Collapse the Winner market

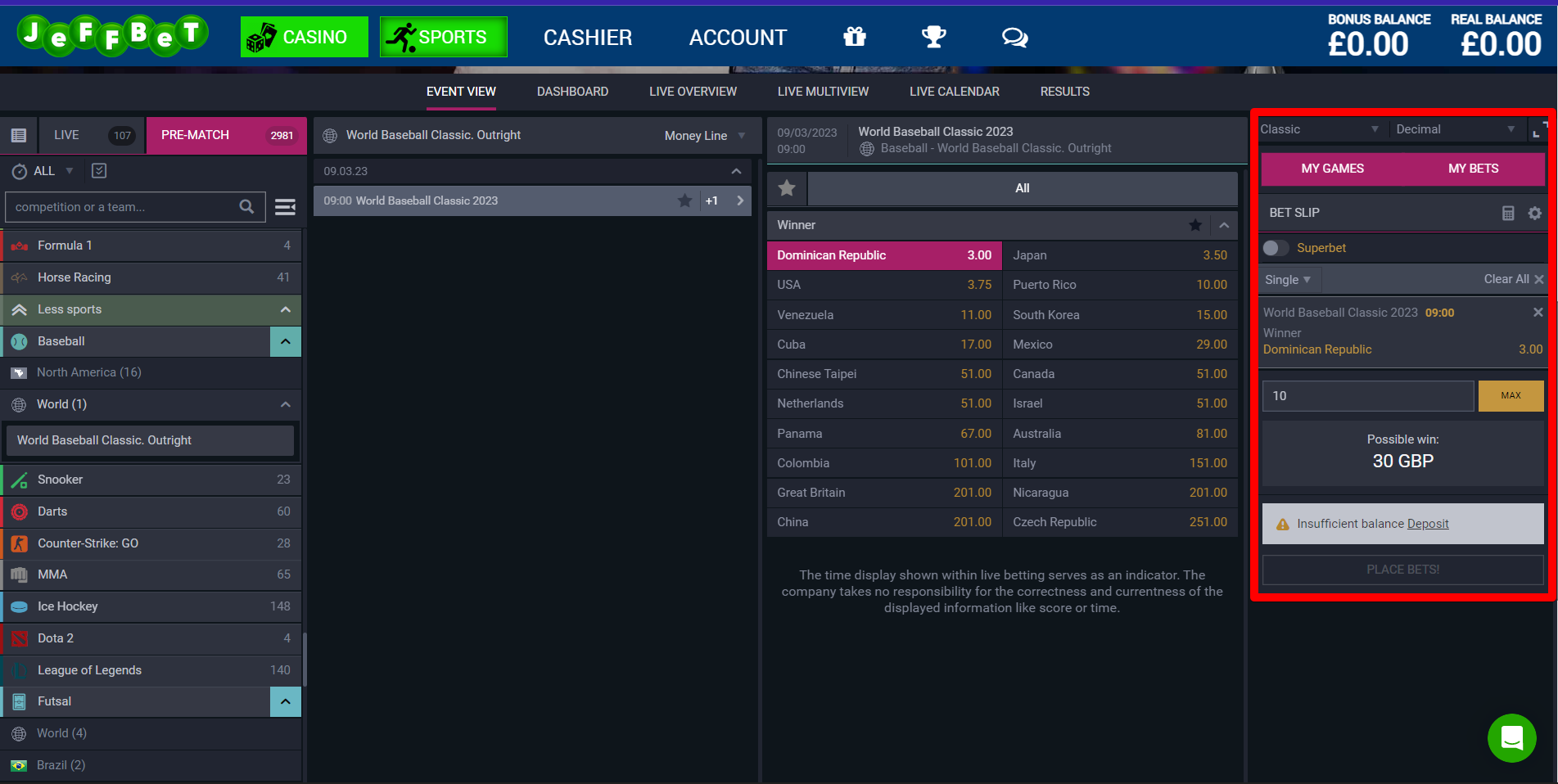click(1224, 225)
